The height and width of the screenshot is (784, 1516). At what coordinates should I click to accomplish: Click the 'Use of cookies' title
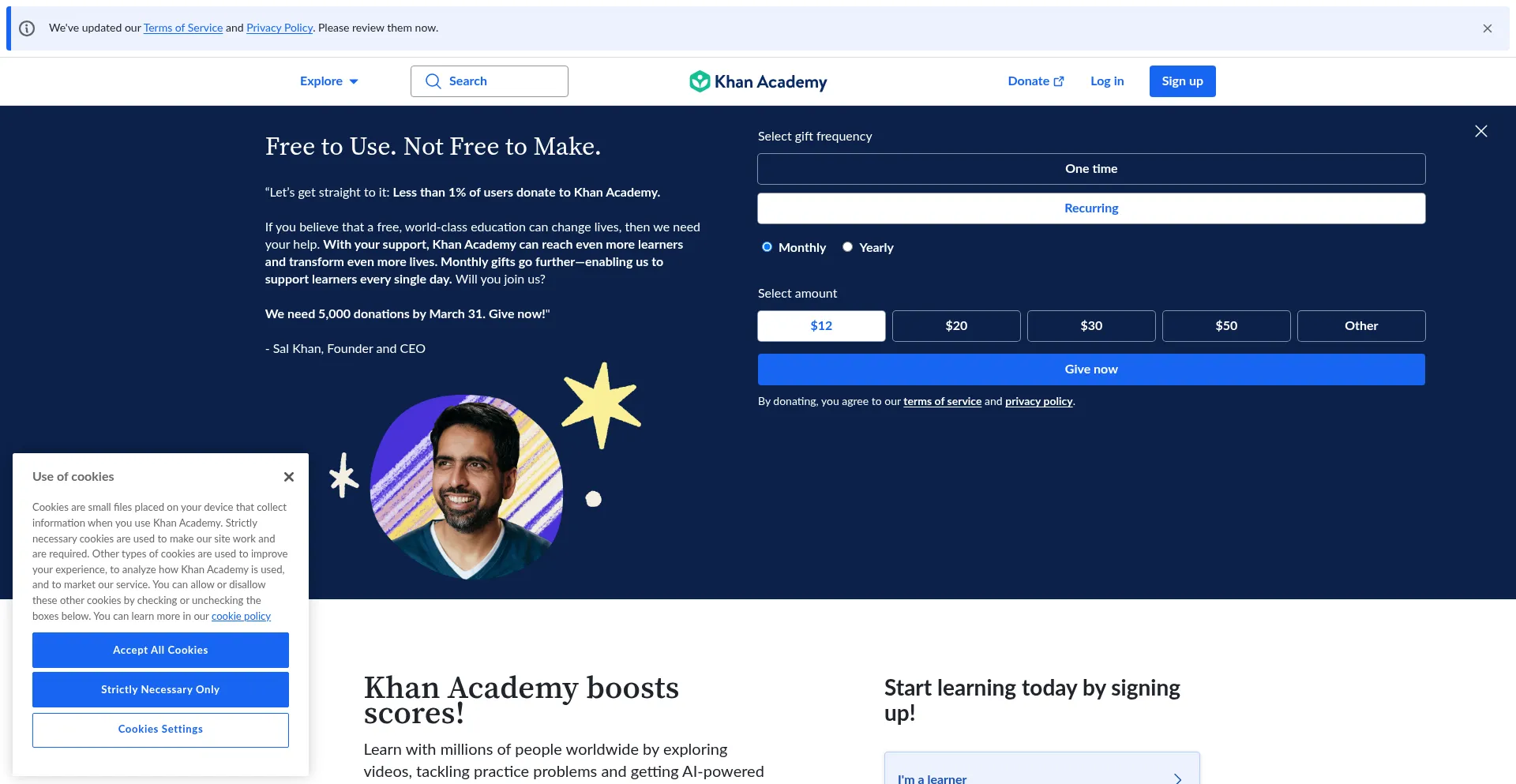point(73,477)
